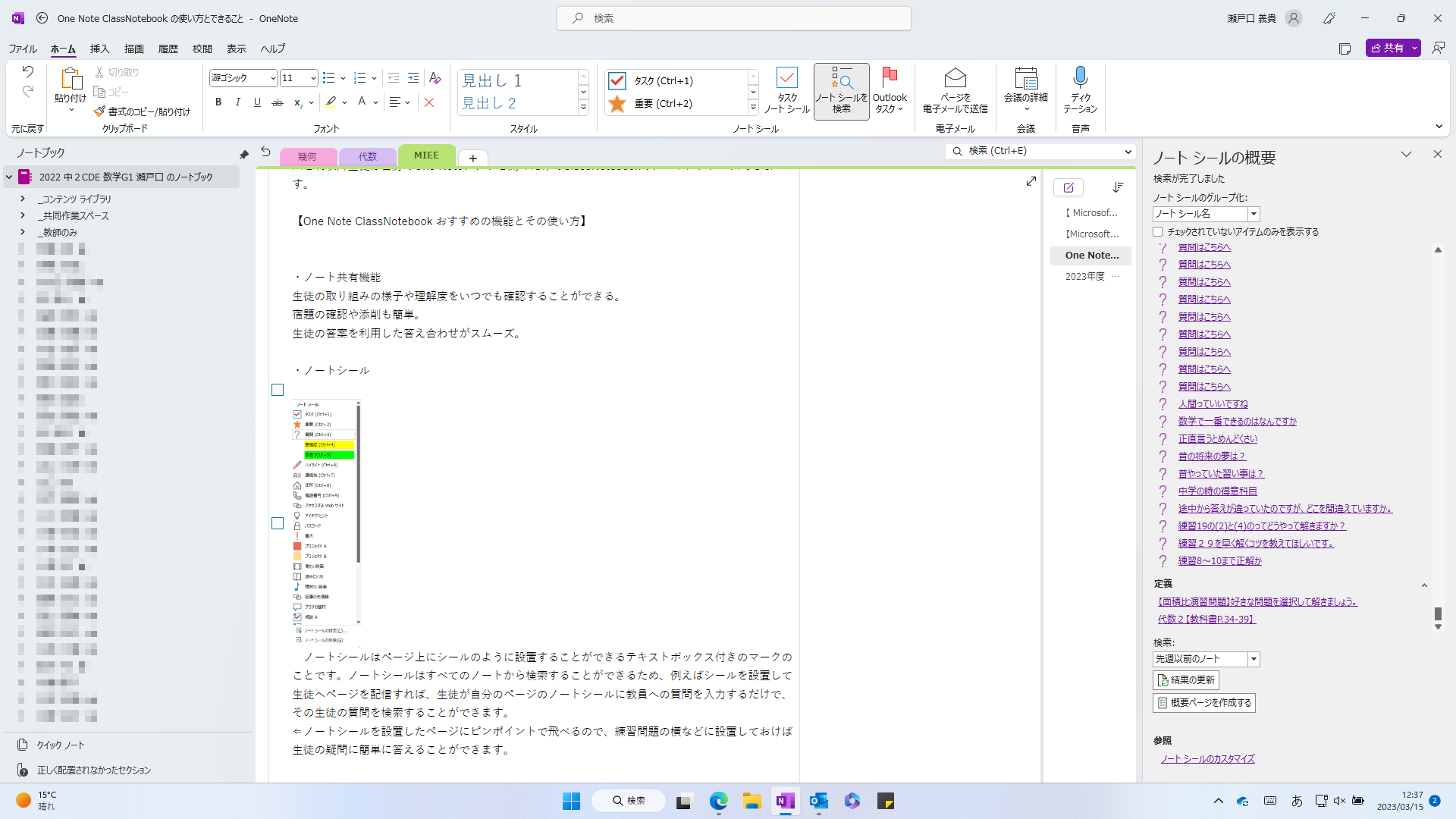Enable チェックされていないアイテムのみを表示する
Viewport: 1456px width, 819px height.
(x=1158, y=231)
